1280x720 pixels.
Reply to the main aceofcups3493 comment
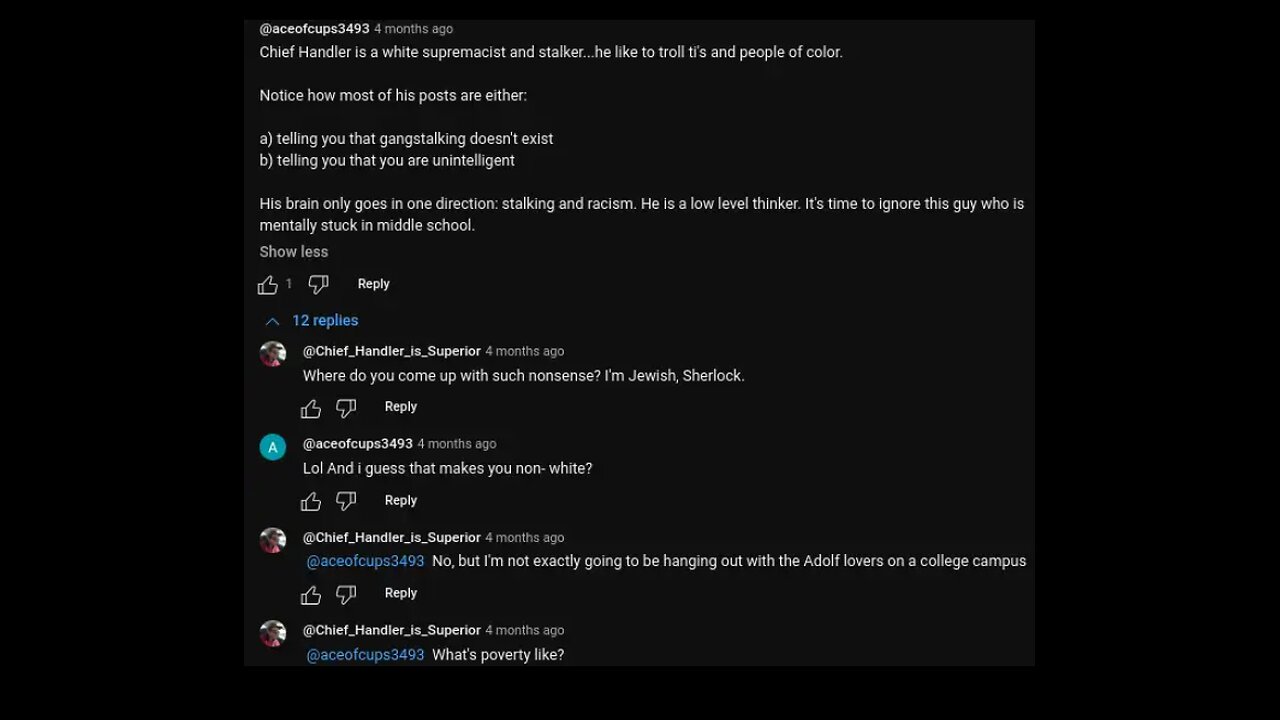click(x=373, y=284)
